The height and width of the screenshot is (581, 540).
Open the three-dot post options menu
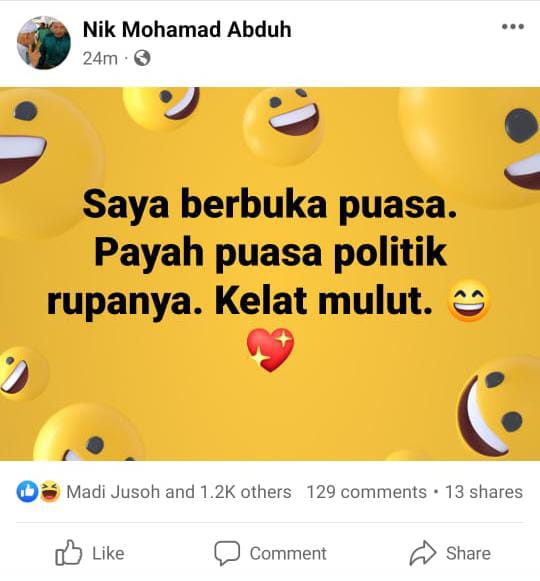coord(513,26)
